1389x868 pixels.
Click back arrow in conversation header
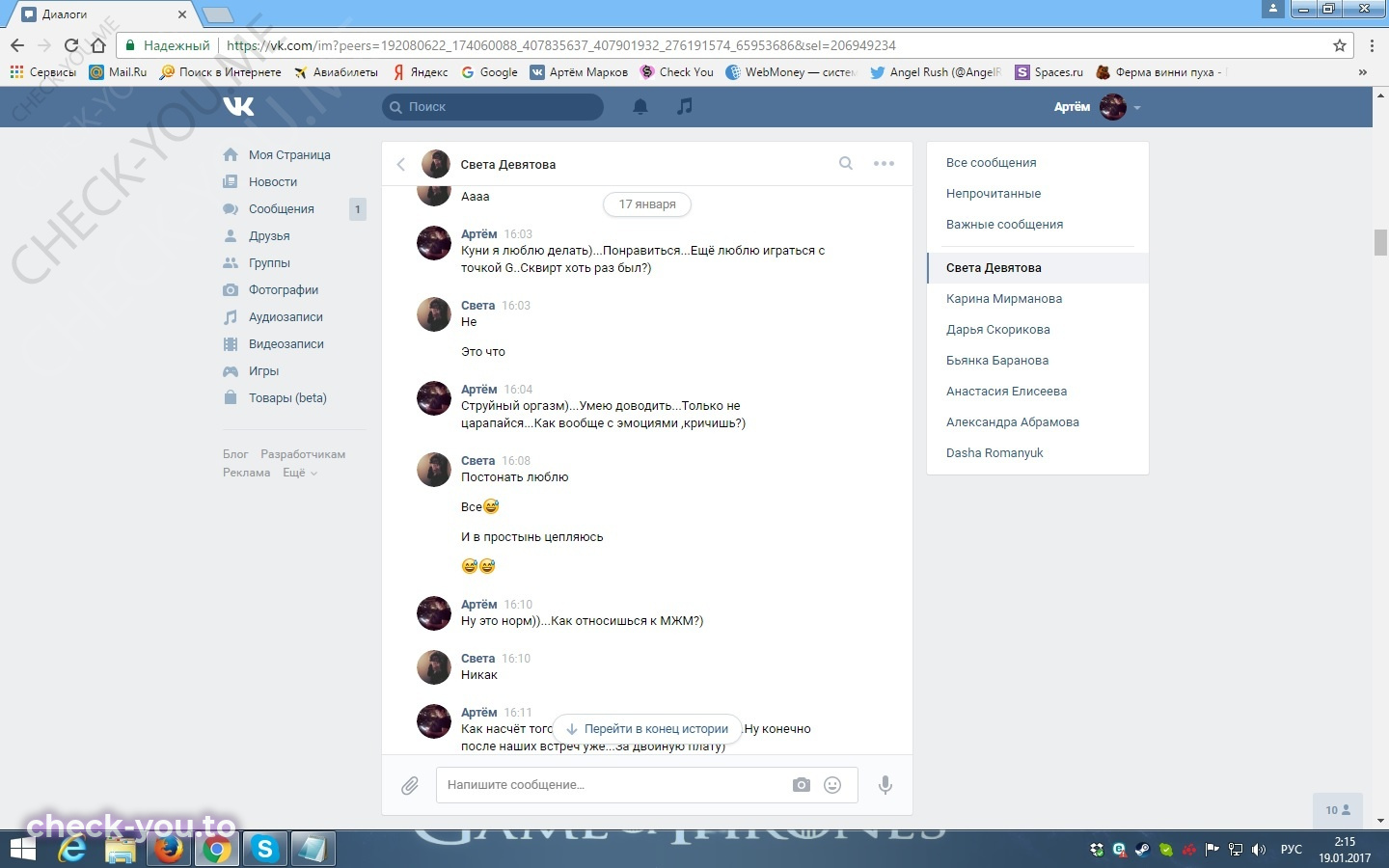click(x=401, y=164)
